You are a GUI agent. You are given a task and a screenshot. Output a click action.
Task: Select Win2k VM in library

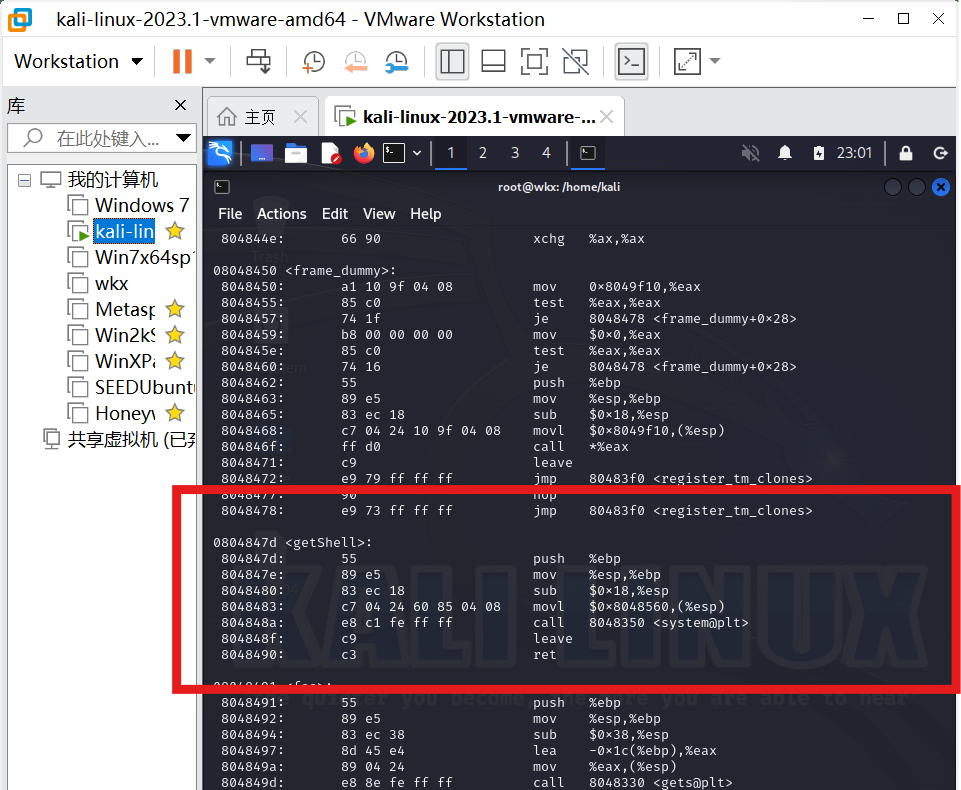pyautogui.click(x=112, y=335)
